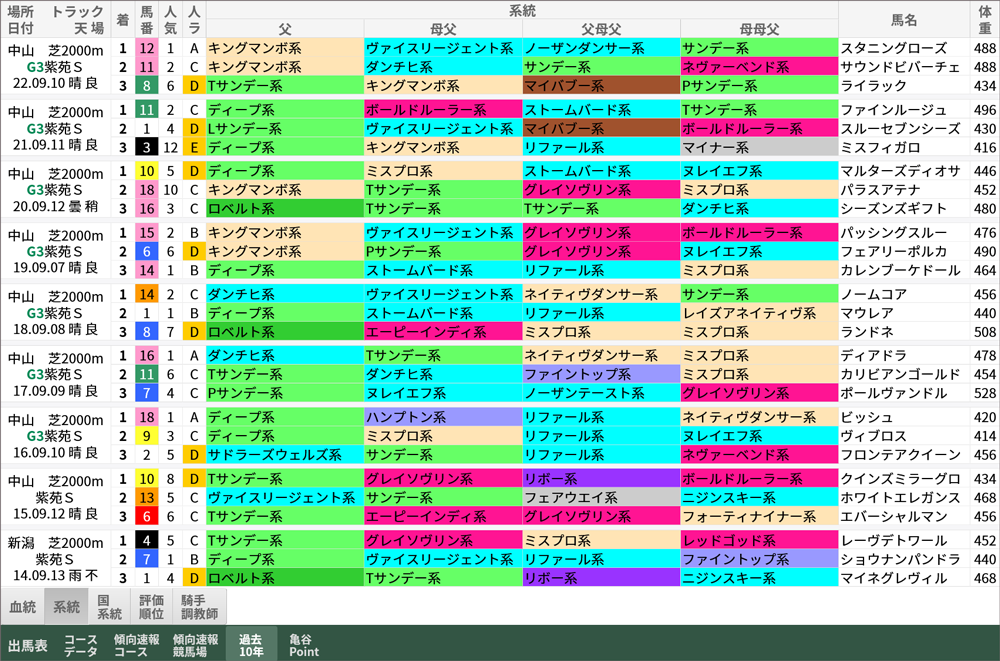This screenshot has width=1000, height=661.
Task: Open the 亀谷Point page
Action: 304,645
